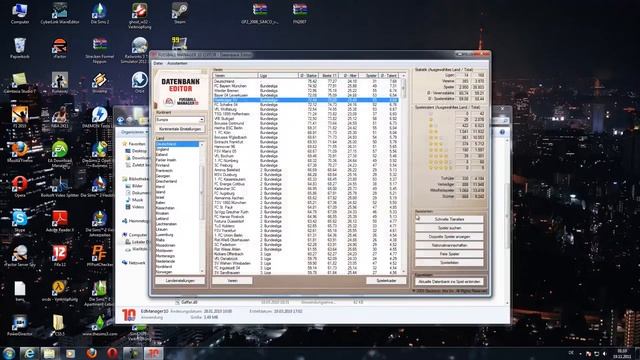Open Boilsoft Video Splitter shortcut
640x360 pixels.
pos(60,187)
